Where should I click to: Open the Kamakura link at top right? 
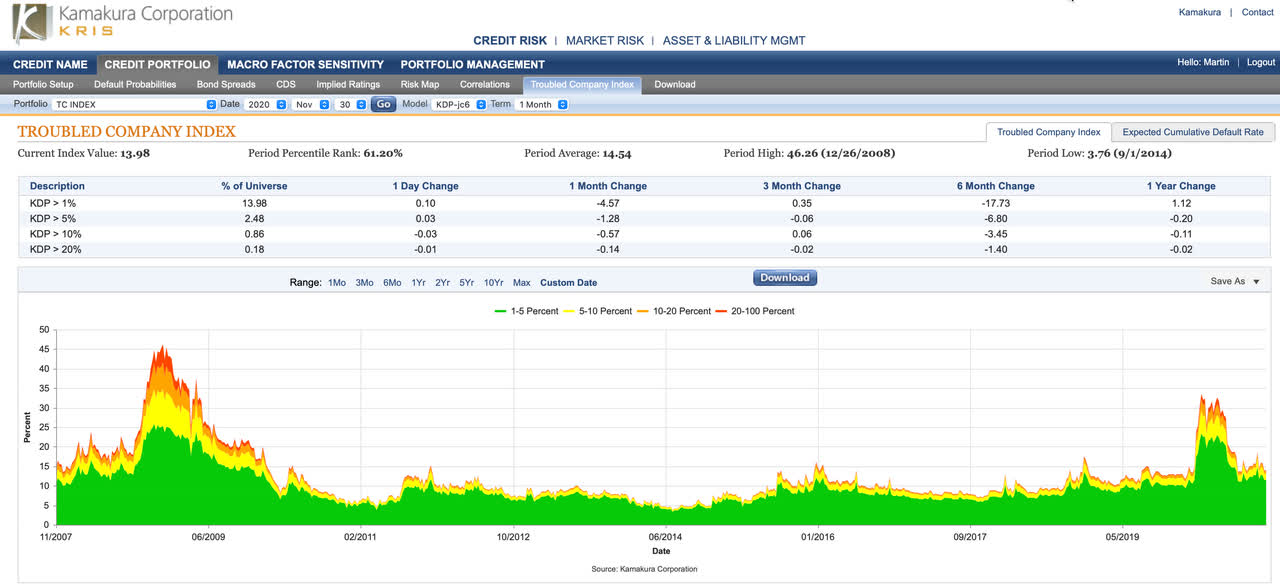[1200, 12]
